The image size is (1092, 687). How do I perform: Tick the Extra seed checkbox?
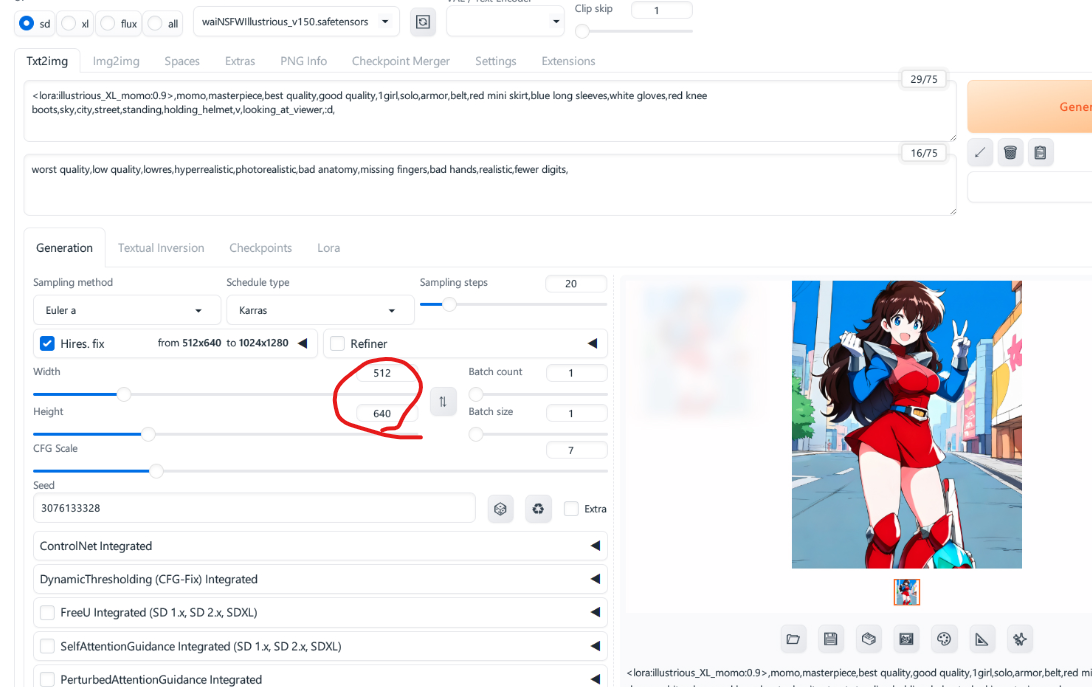pyautogui.click(x=571, y=509)
